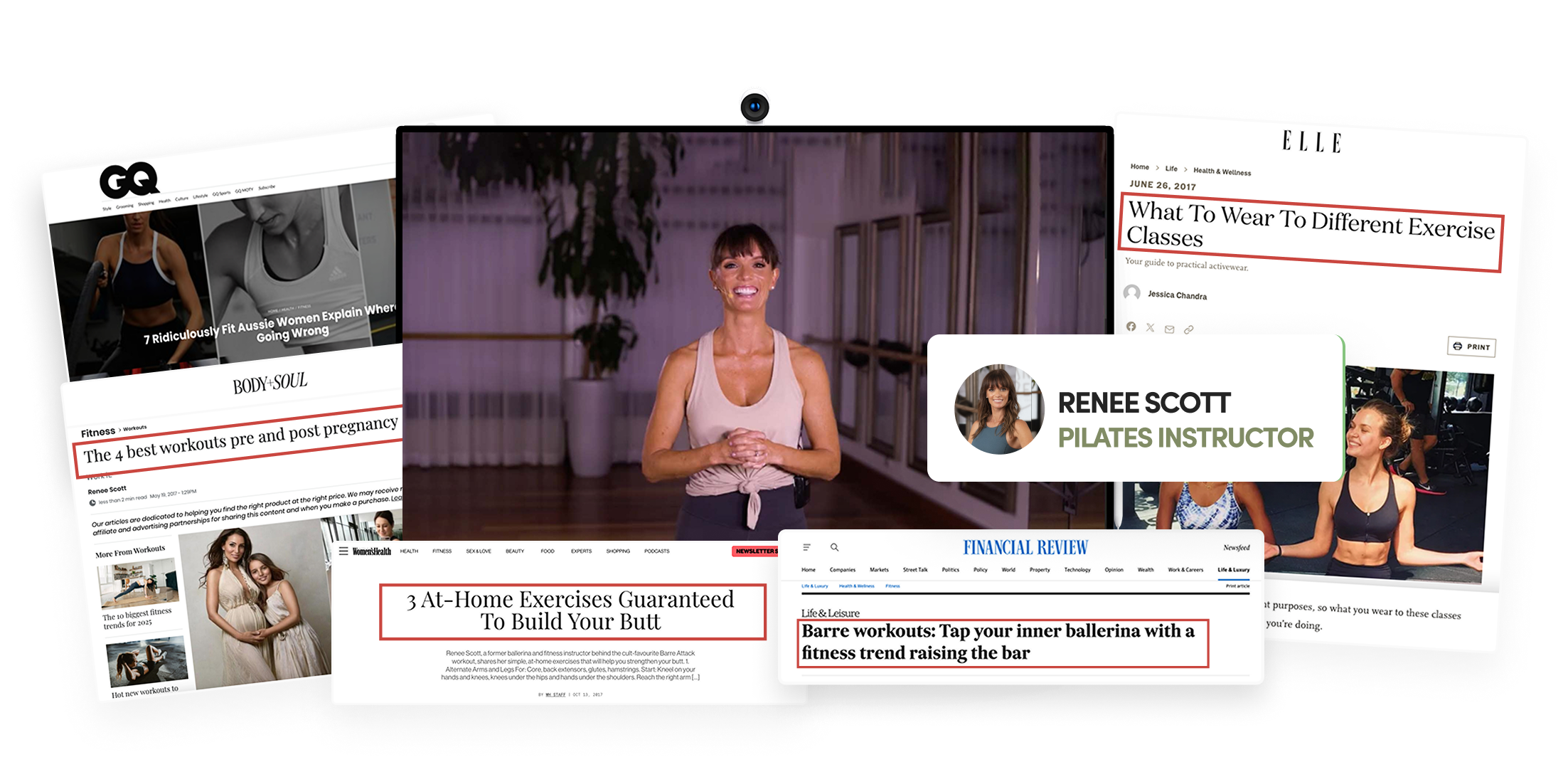Click the Financial Review Print article link

[x=1237, y=586]
